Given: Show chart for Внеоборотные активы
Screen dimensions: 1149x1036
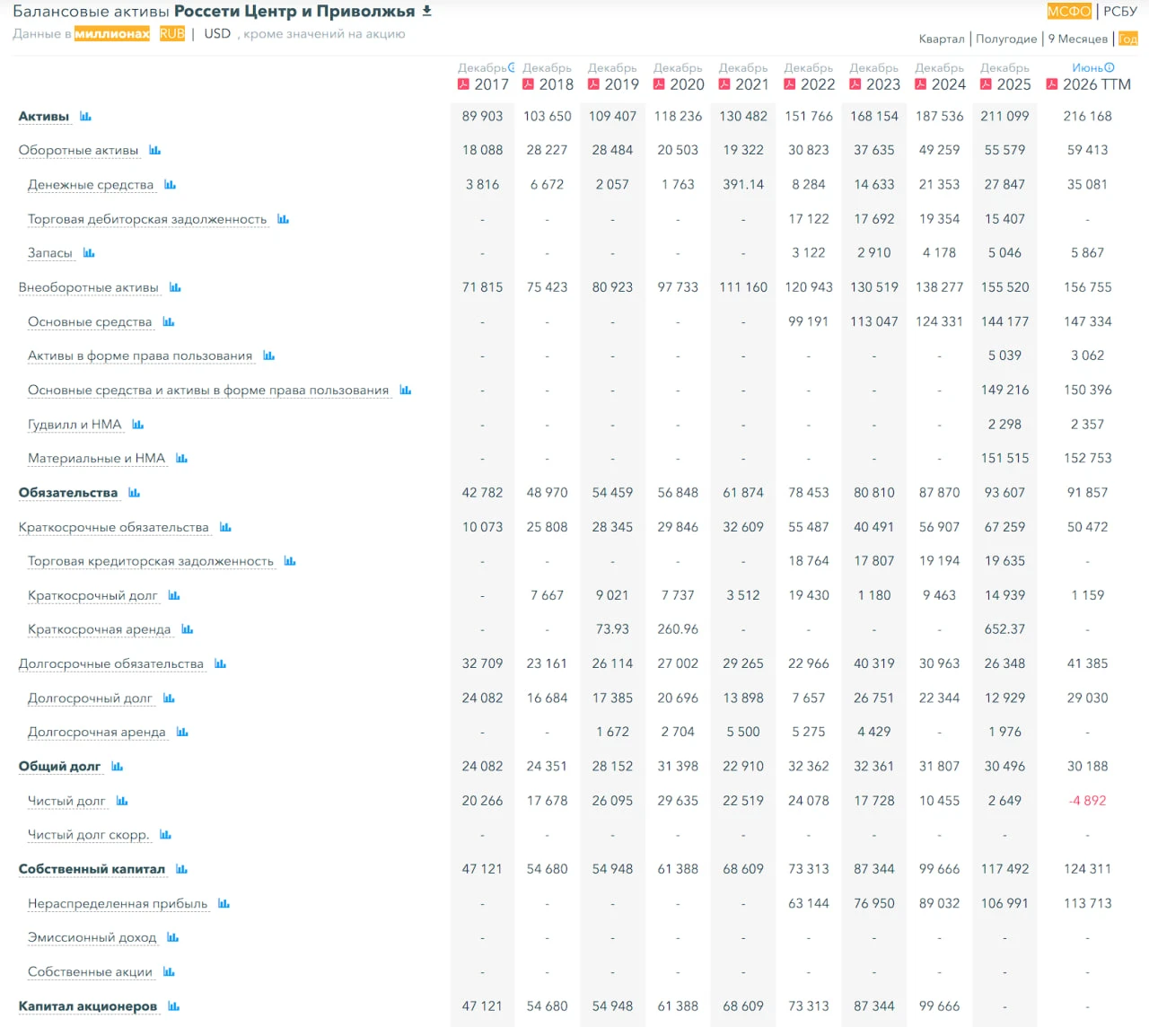Looking at the screenshot, I should (x=175, y=287).
